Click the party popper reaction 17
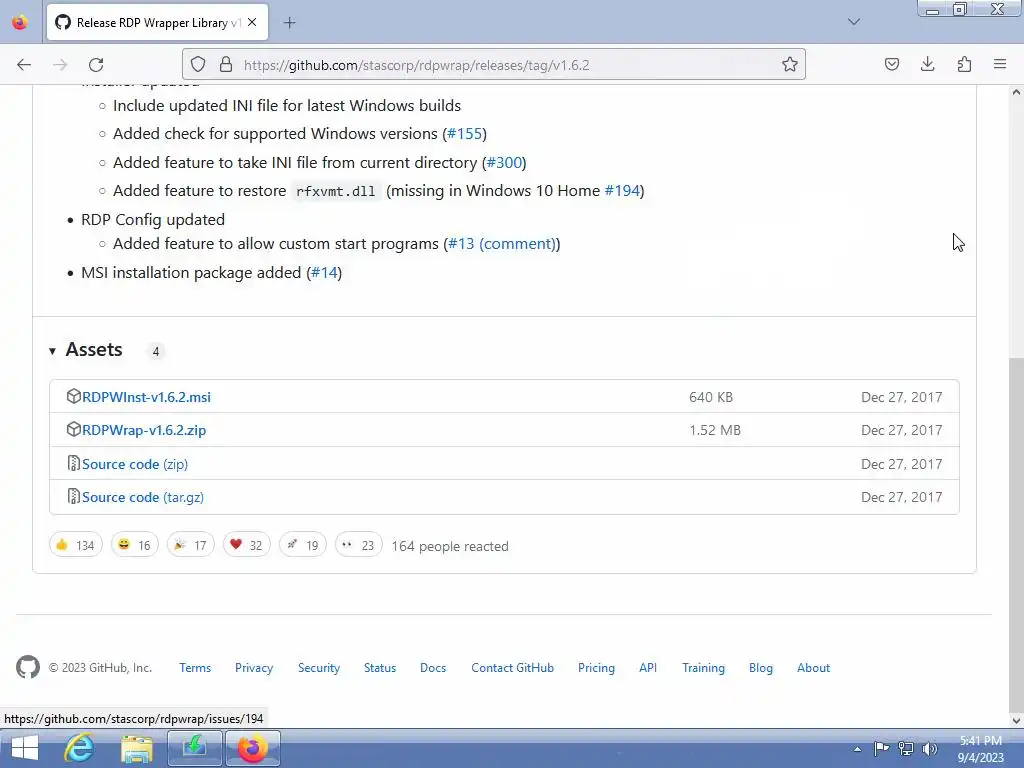Image resolution: width=1024 pixels, height=768 pixels. tap(191, 545)
